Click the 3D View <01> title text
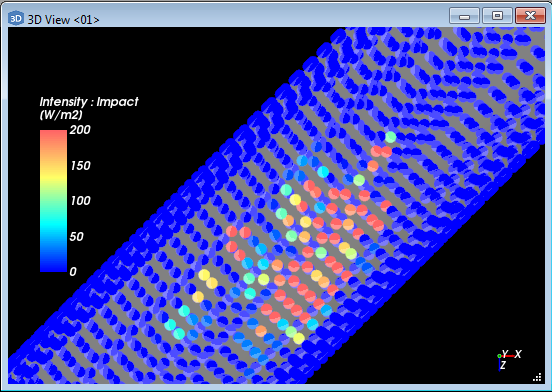This screenshot has height=392, width=552. coord(63,20)
